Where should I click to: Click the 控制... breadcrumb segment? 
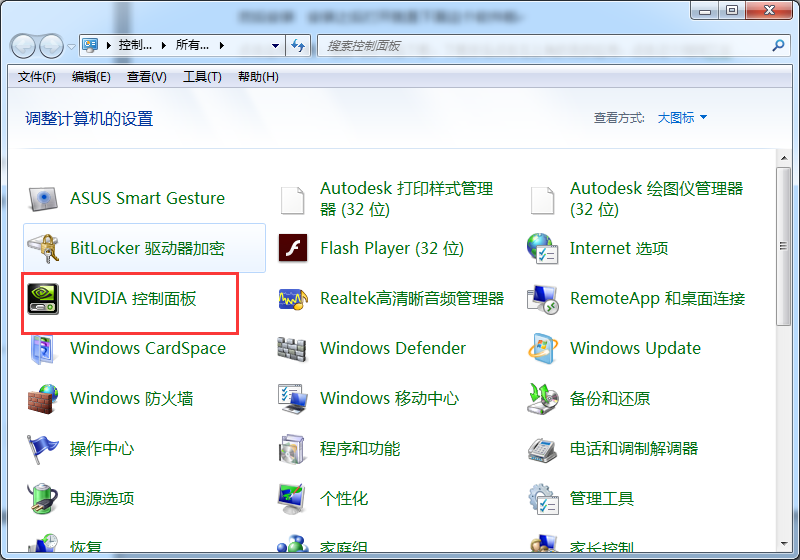135,45
